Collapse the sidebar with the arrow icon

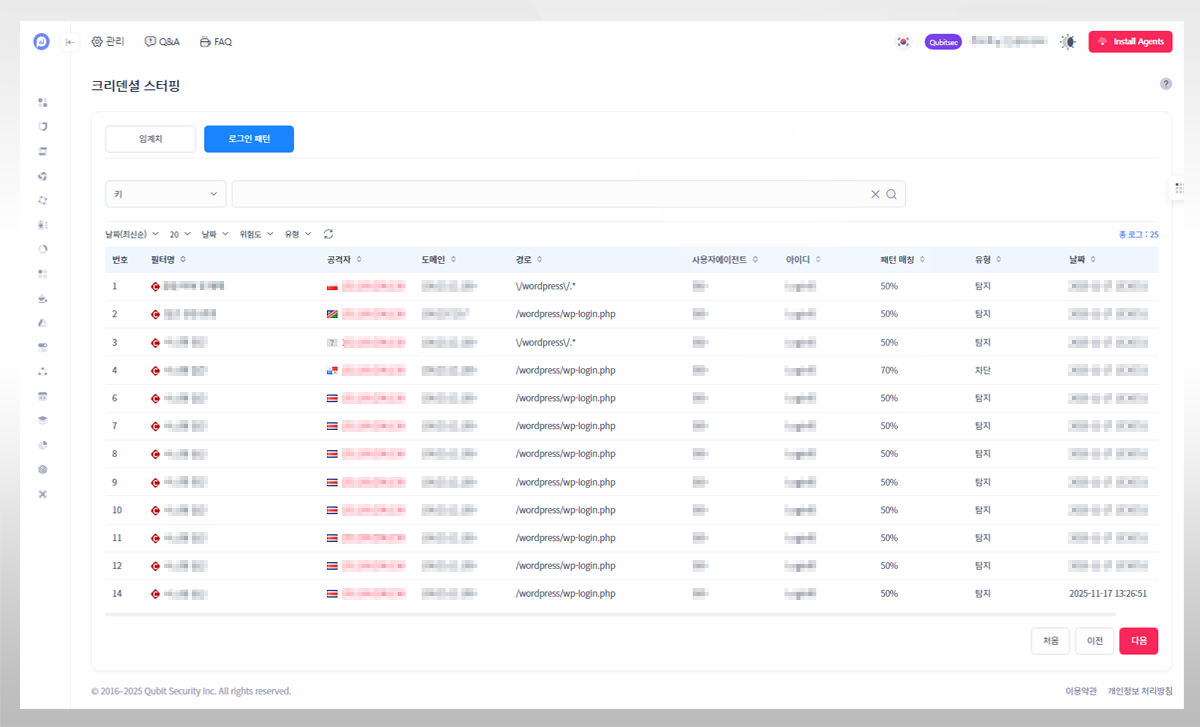coord(70,42)
